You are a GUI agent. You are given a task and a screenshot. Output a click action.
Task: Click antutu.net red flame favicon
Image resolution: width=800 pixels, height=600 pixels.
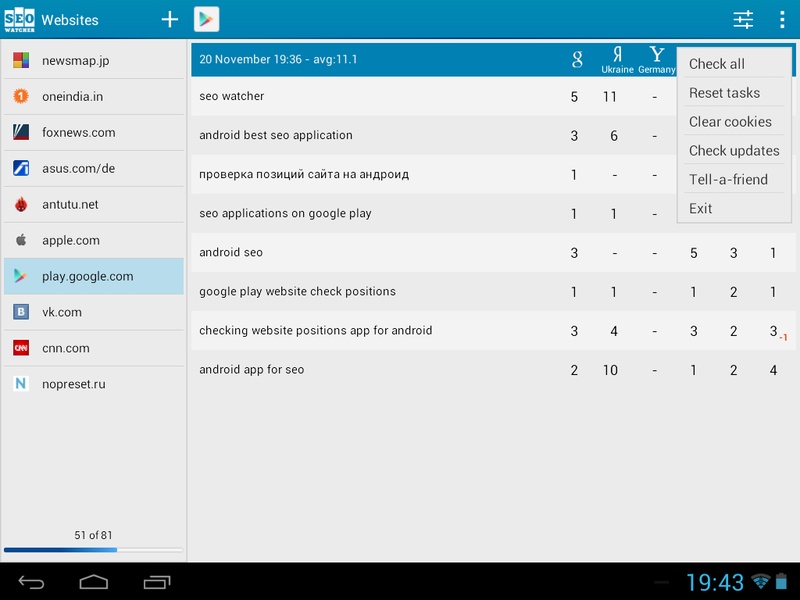[x=21, y=204]
